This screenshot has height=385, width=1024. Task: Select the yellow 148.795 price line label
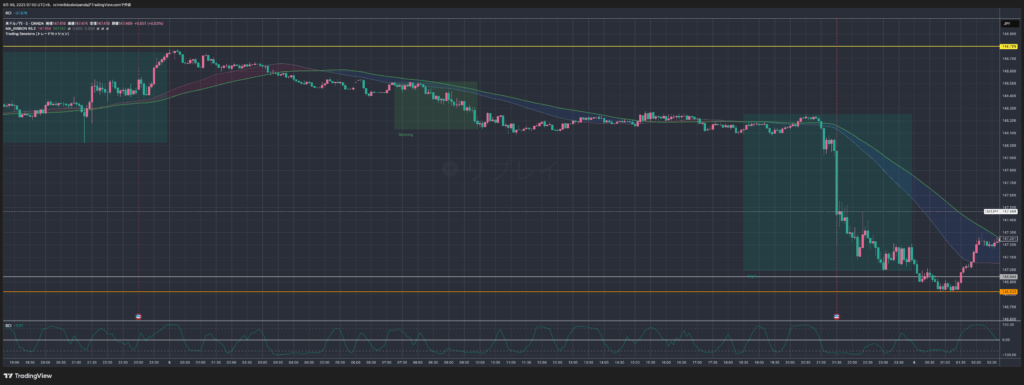1009,46
